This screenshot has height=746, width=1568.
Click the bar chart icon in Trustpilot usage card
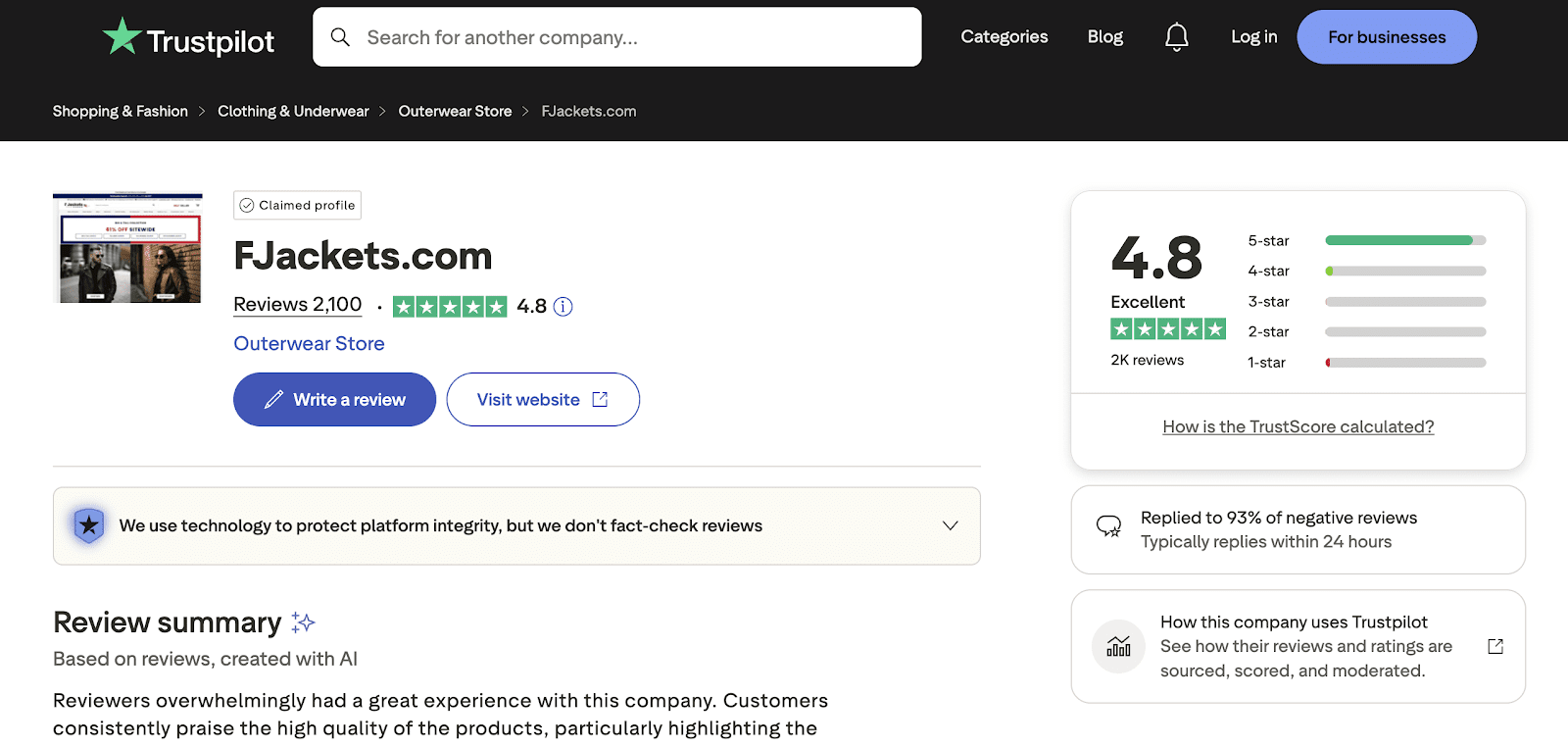(x=1117, y=646)
